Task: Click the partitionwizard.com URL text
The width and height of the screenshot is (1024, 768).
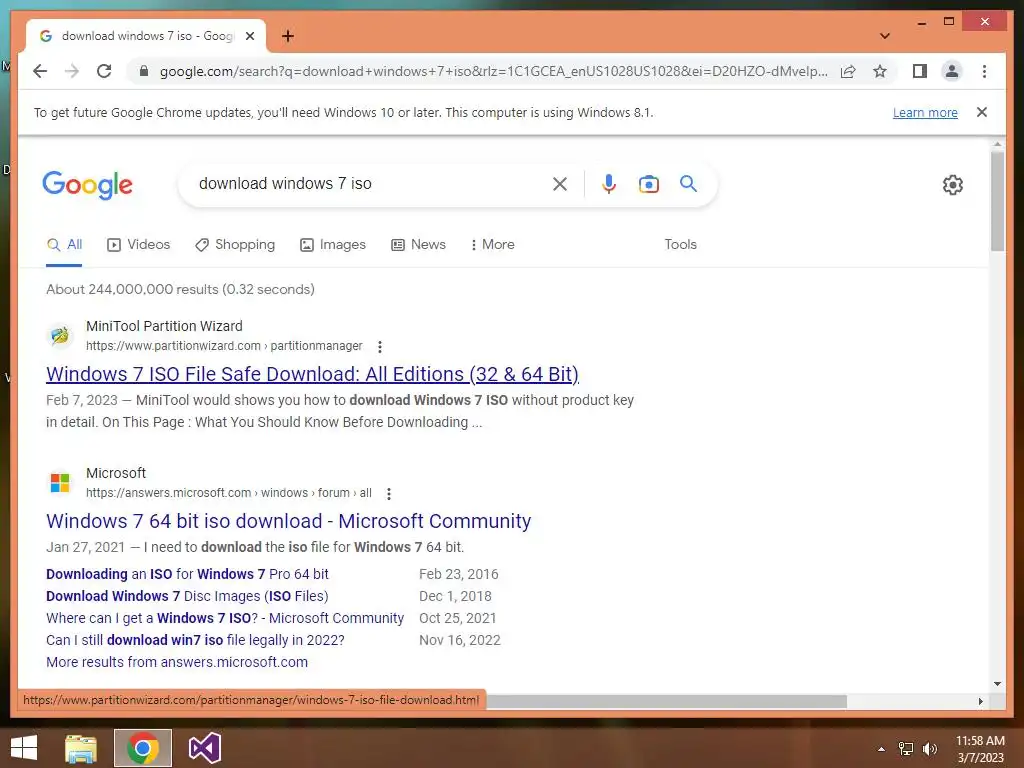Action: pos(224,345)
